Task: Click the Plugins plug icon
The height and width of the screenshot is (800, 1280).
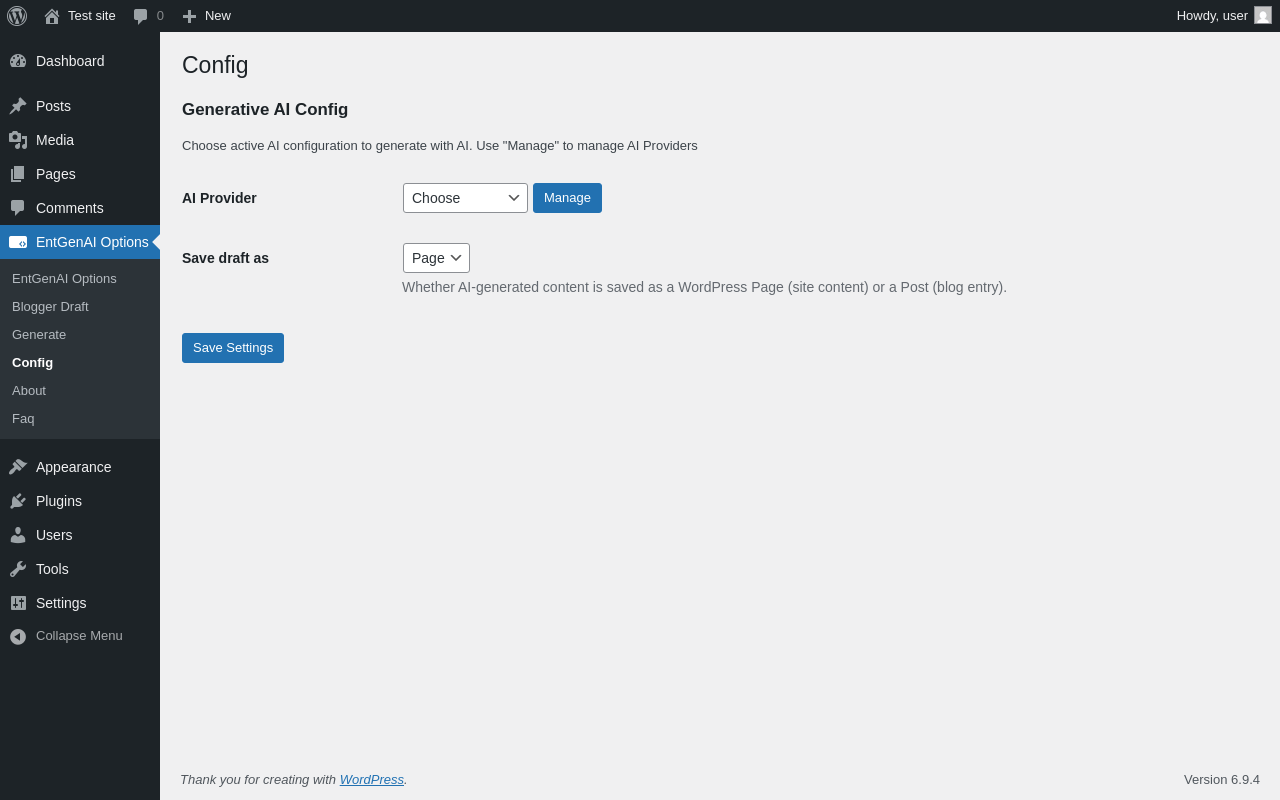Action: [18, 501]
